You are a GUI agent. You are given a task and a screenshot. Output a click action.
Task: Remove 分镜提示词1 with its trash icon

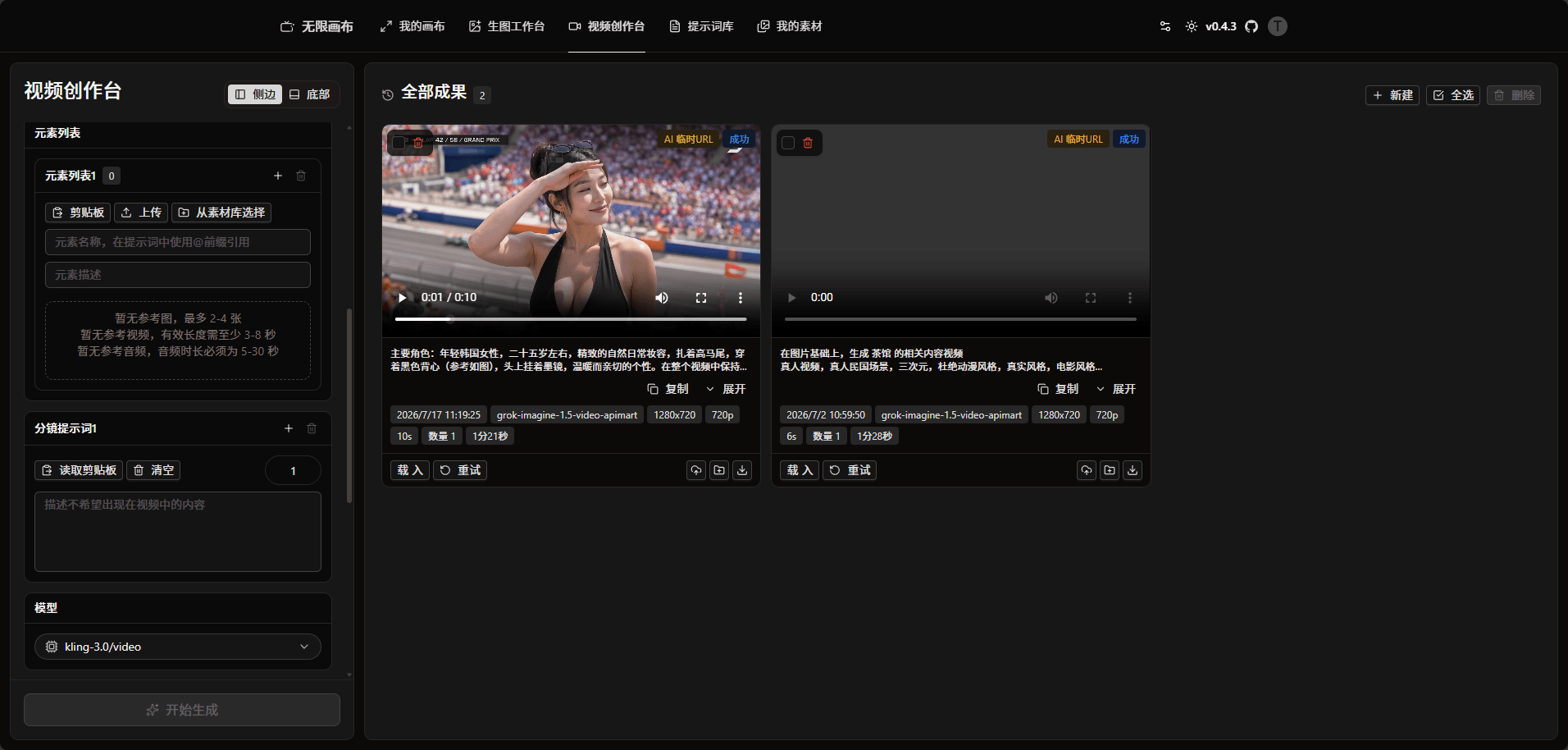tap(312, 428)
